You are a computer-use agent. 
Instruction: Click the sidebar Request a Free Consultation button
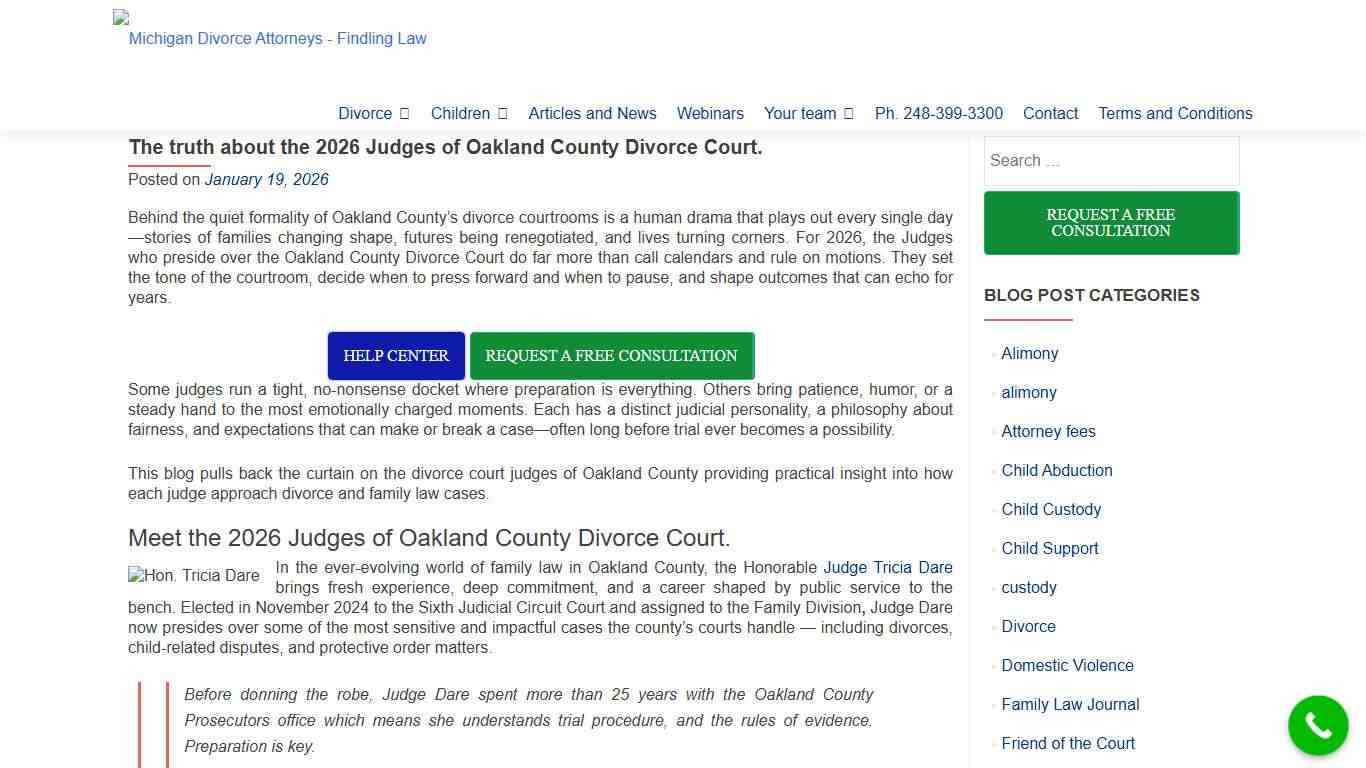(1111, 222)
